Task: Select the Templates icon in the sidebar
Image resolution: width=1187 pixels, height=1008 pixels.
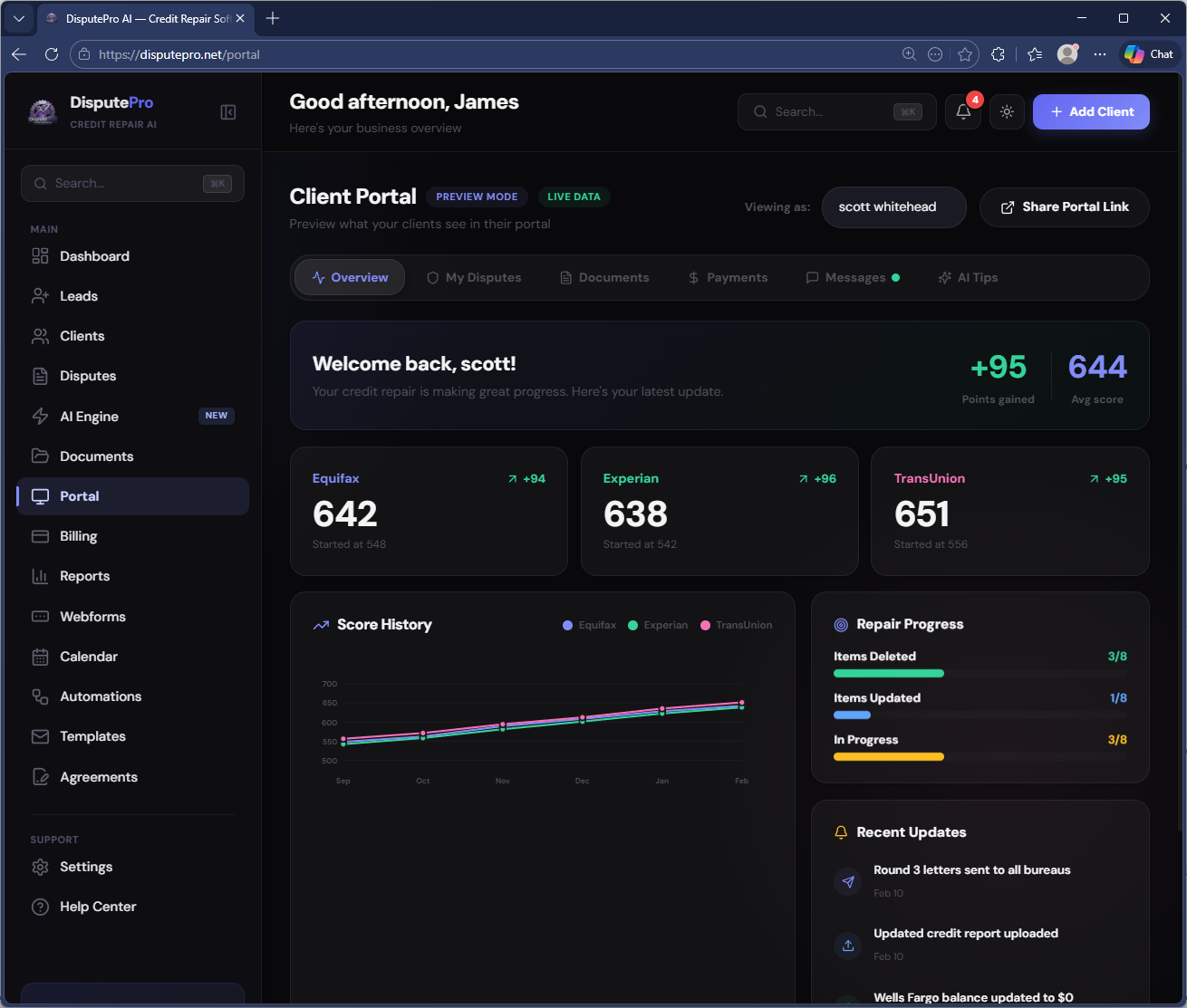Action: 40,736
